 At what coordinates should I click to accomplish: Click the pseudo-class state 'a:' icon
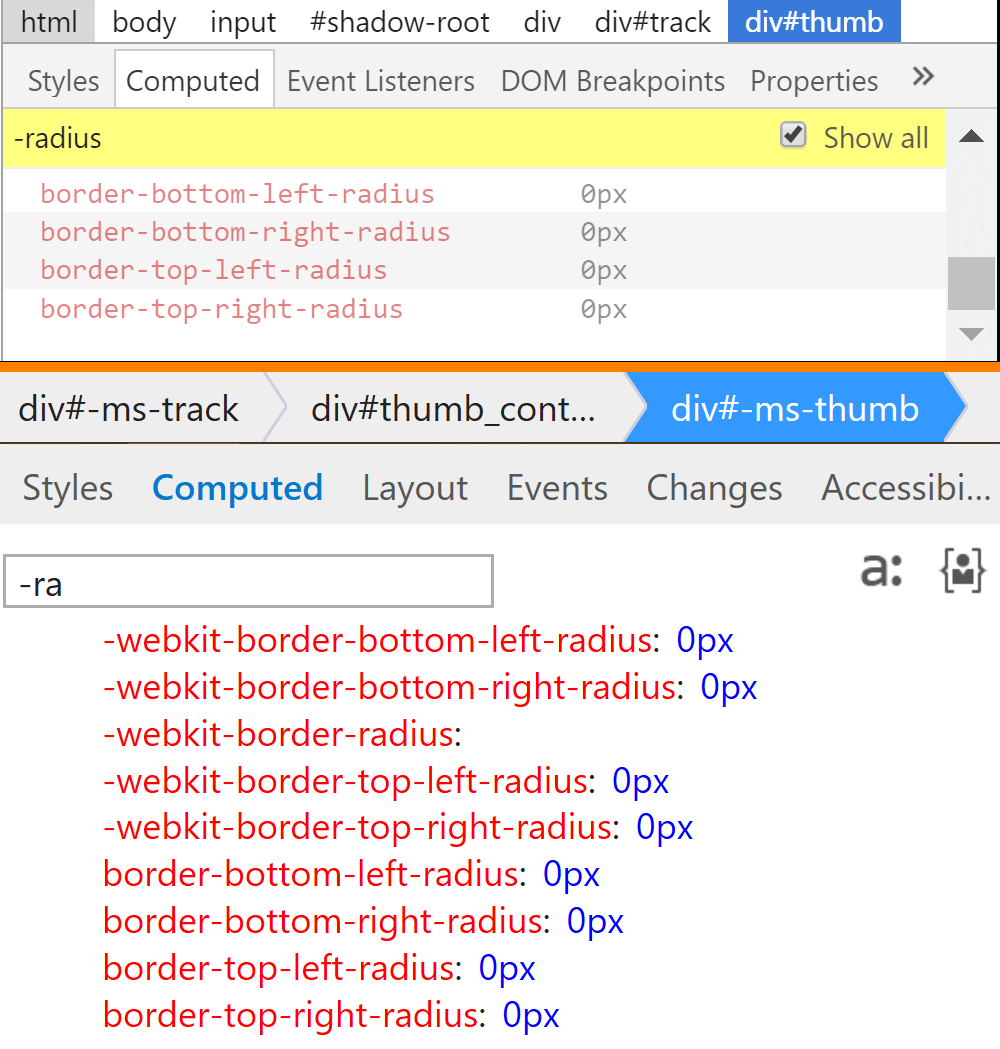pyautogui.click(x=881, y=570)
